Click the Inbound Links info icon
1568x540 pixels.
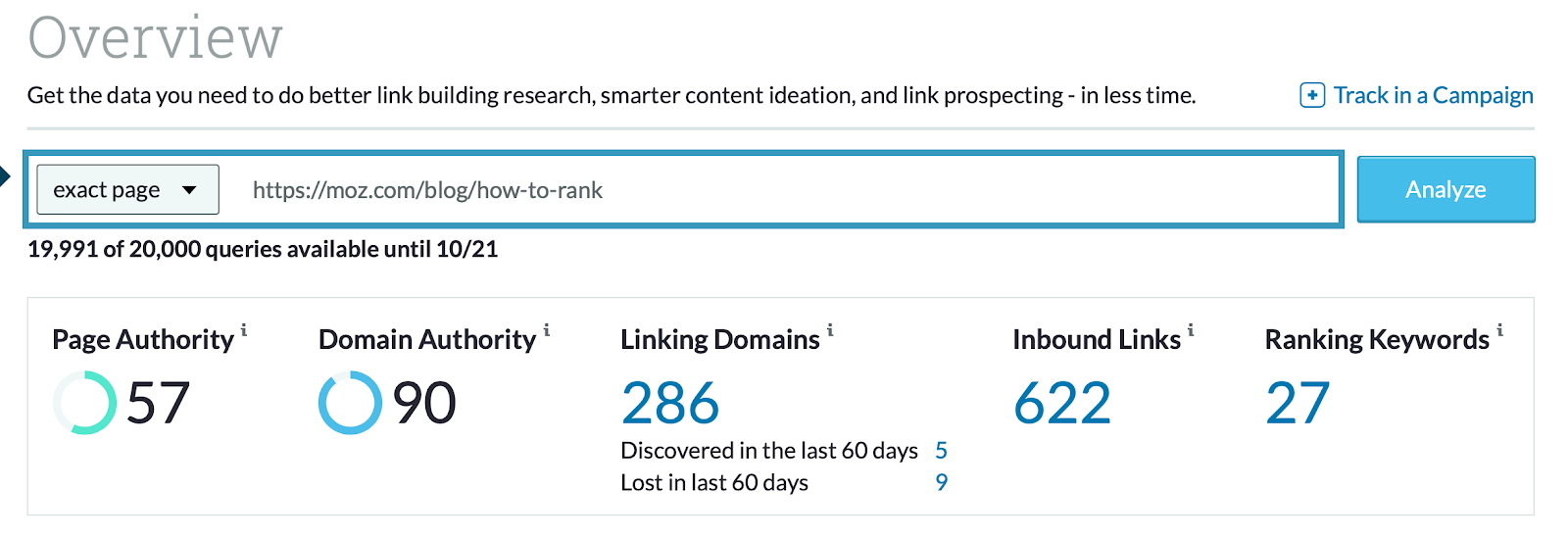(1191, 331)
